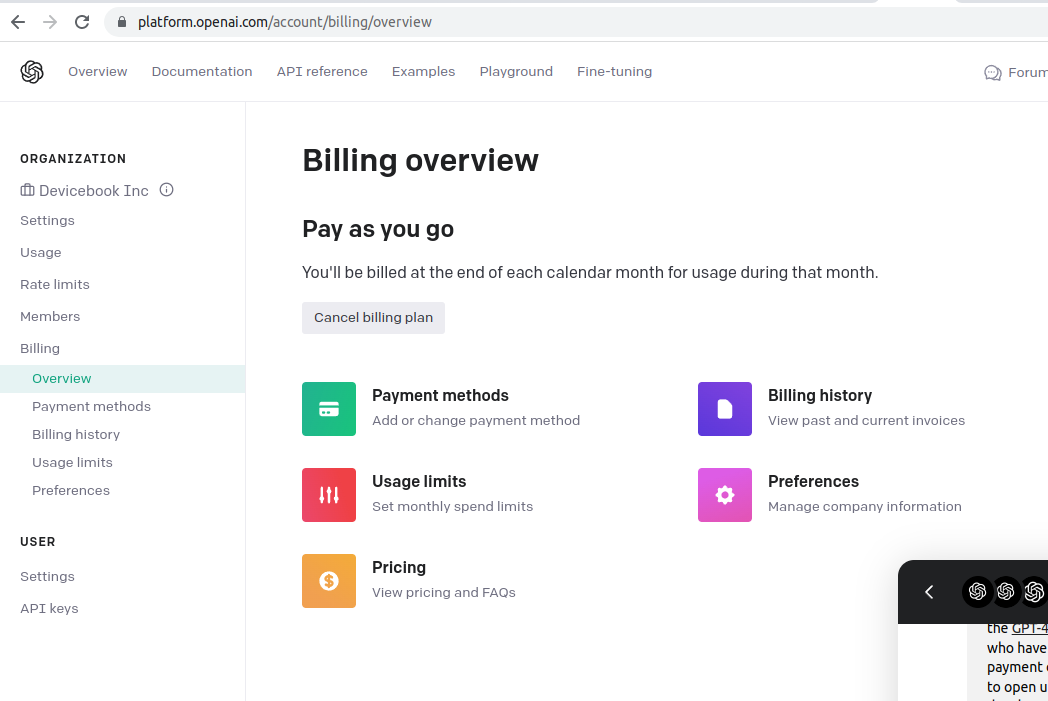Click the orange Pricing dollar icon
The image size is (1048, 701).
pos(329,581)
